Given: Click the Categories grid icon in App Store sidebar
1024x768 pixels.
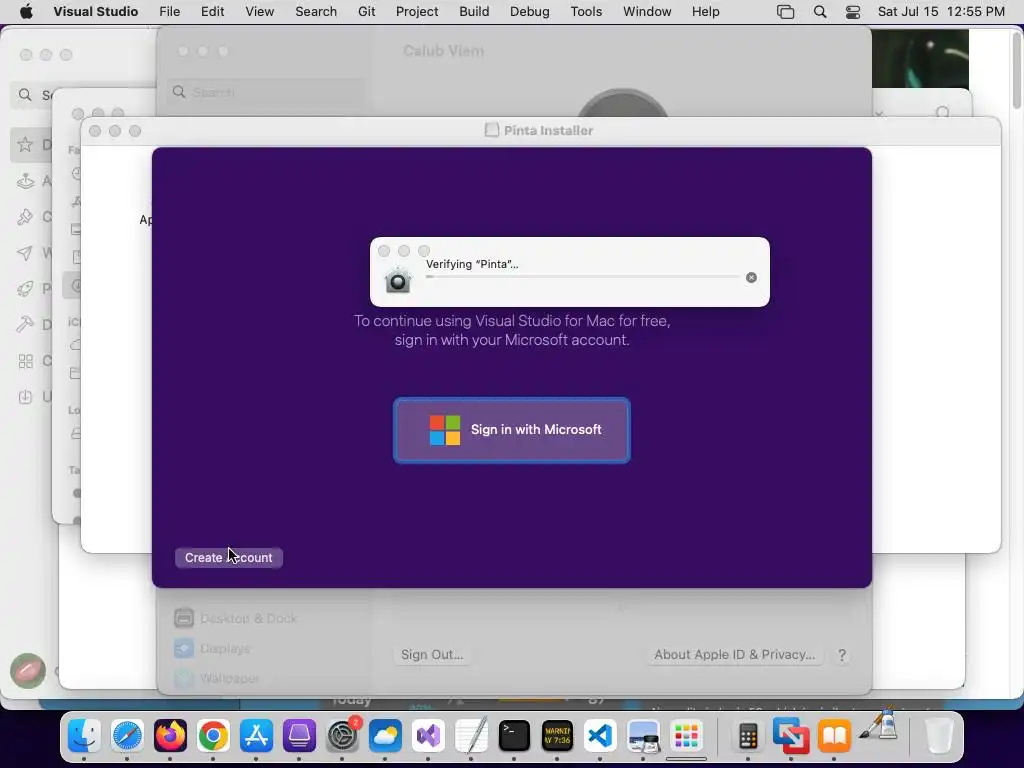Looking at the screenshot, I should click(25, 361).
